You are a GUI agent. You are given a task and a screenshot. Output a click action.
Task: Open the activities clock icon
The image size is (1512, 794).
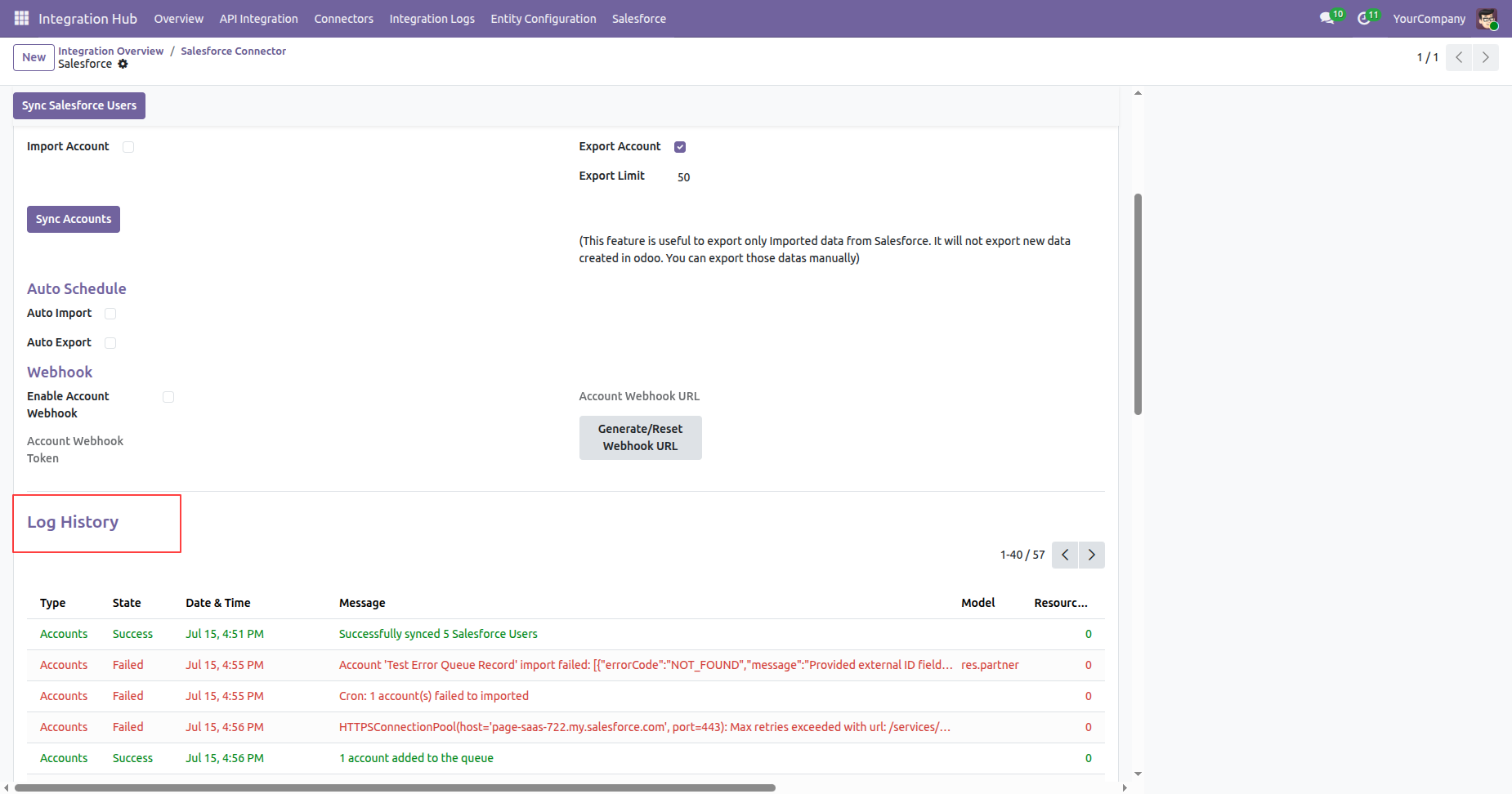(x=1363, y=18)
